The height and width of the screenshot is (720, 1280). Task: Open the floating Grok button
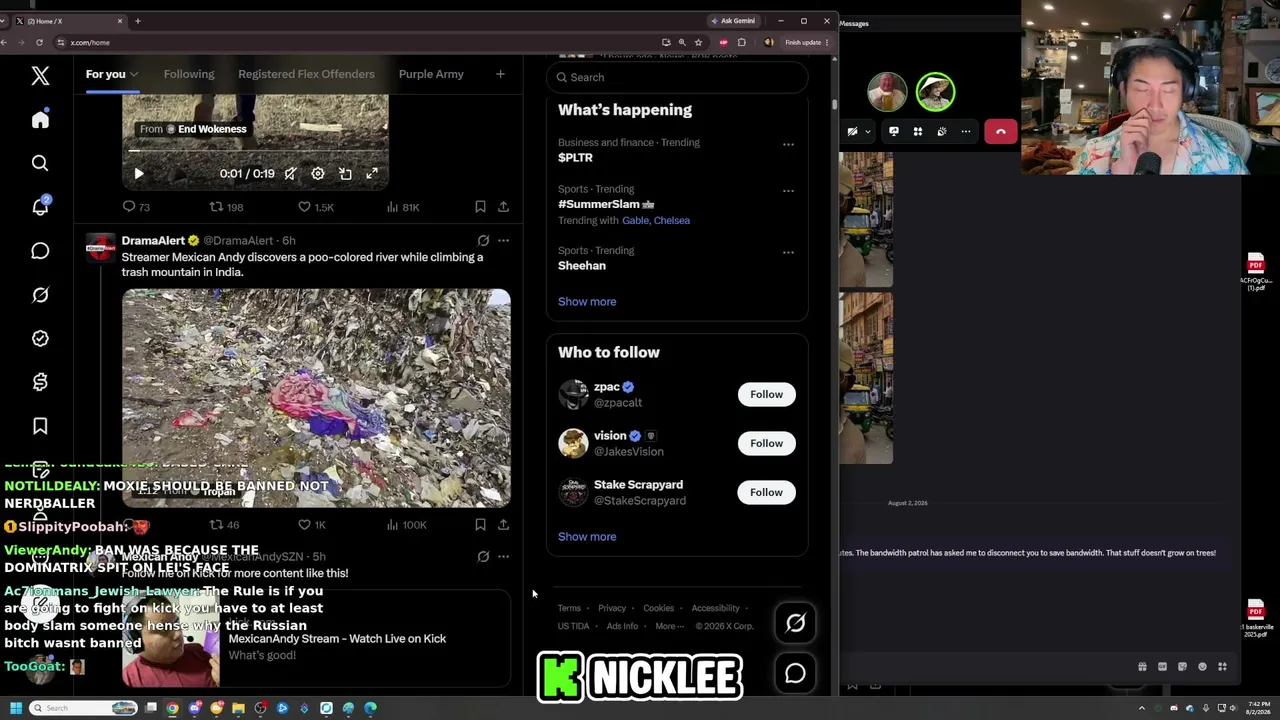click(795, 623)
